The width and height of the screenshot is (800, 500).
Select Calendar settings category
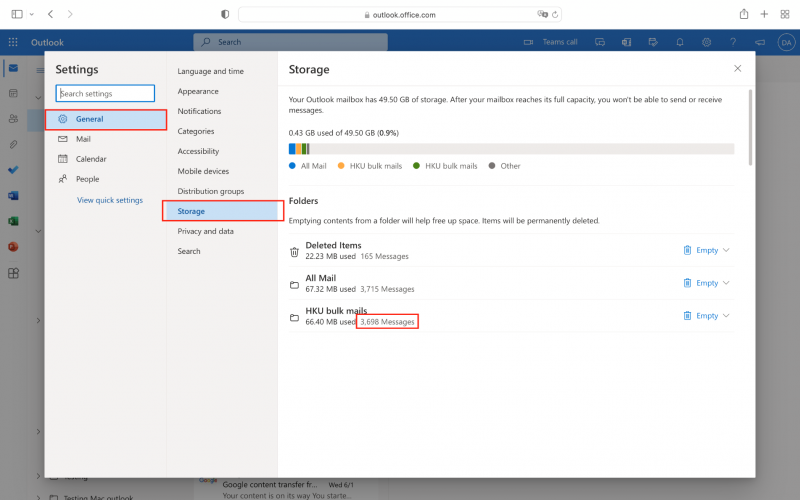(x=106, y=159)
